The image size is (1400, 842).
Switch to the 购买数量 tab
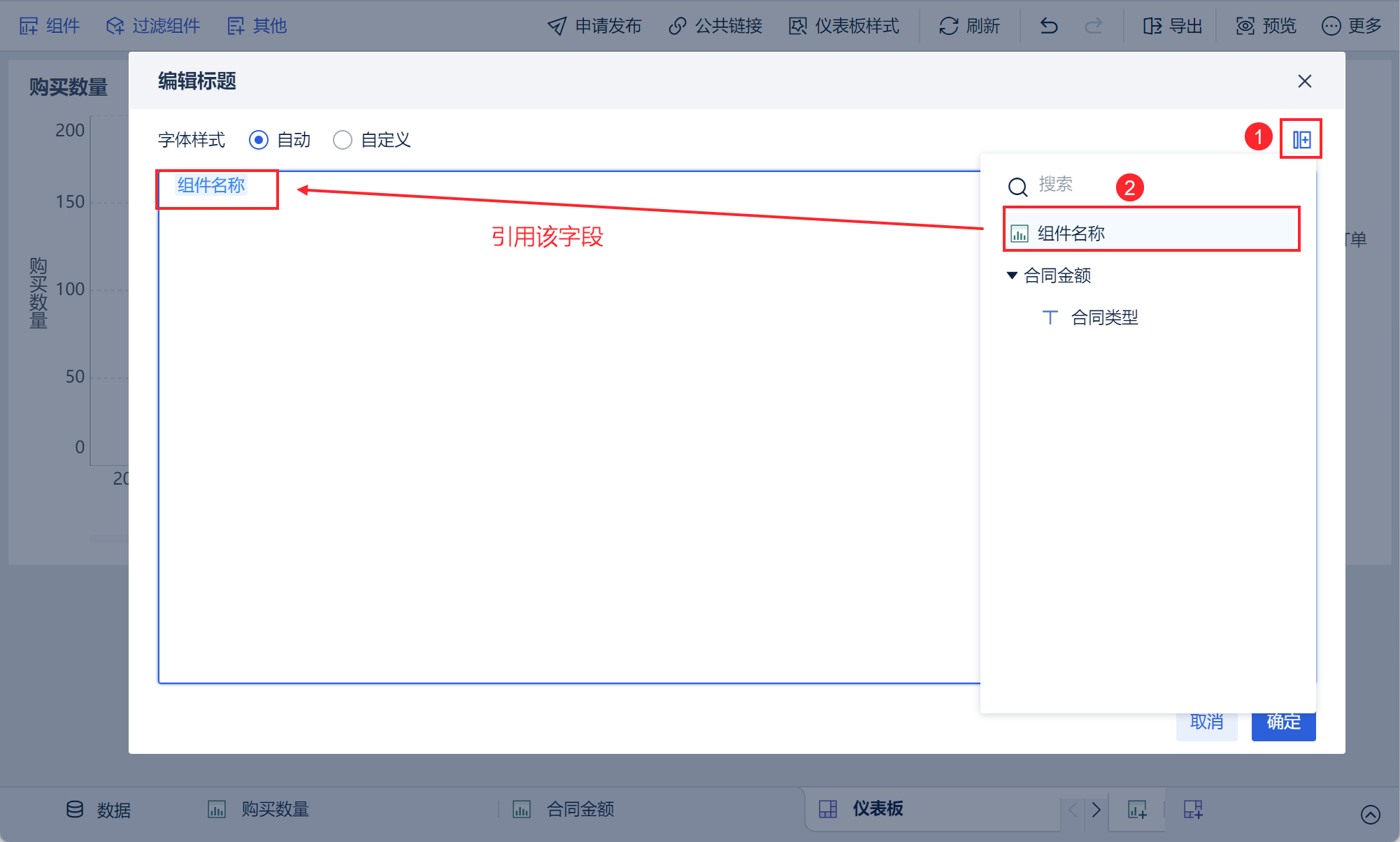coord(258,809)
